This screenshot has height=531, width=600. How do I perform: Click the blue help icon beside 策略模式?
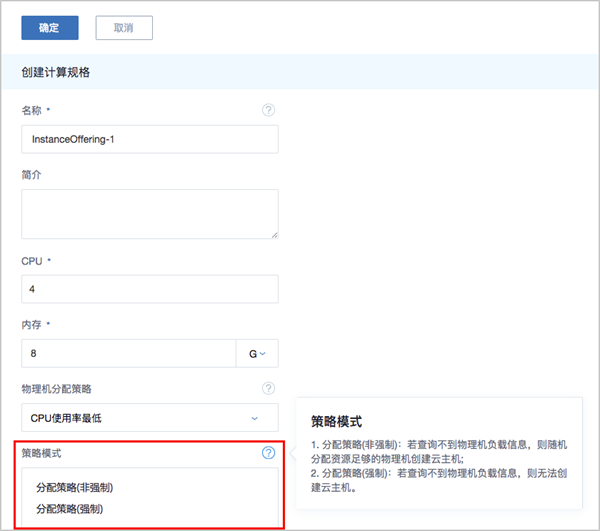pos(268,453)
